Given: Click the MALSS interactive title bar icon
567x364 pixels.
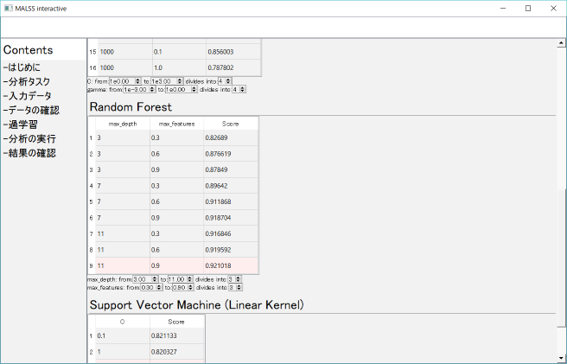Looking at the screenshot, I should coord(8,8).
